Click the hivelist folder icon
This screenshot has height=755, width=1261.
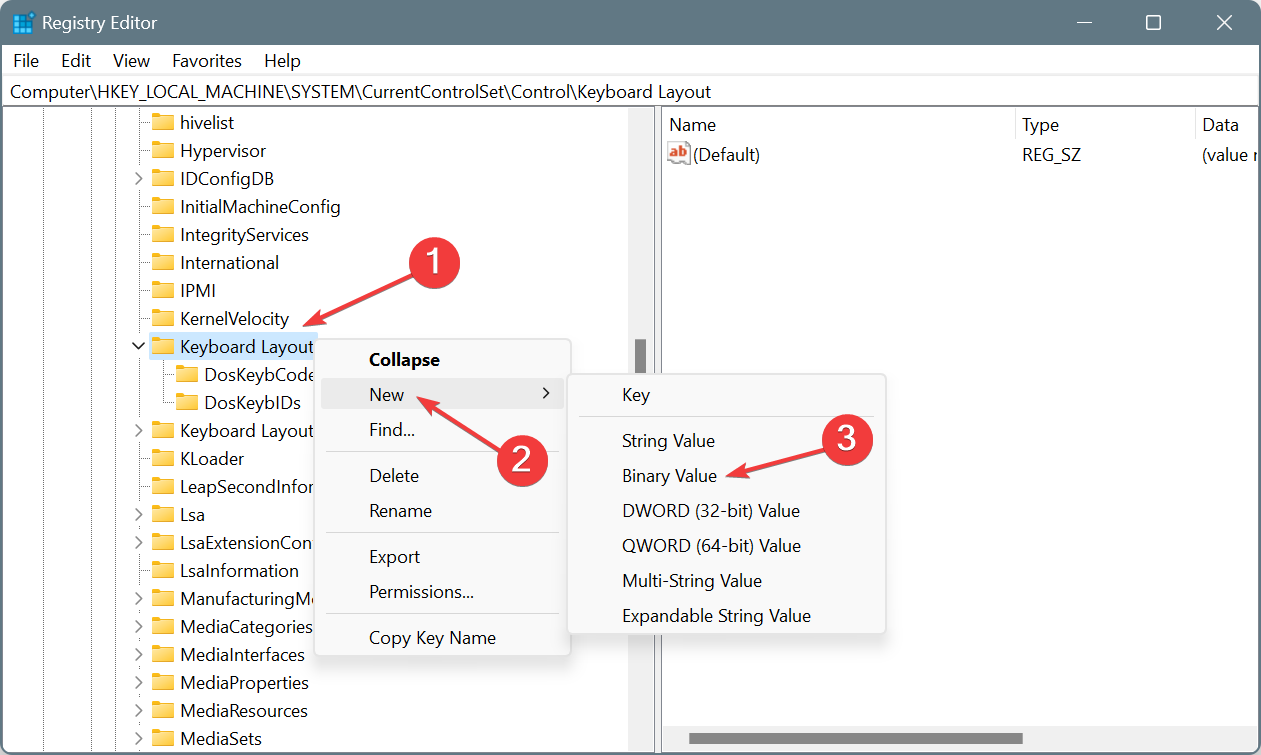click(163, 123)
